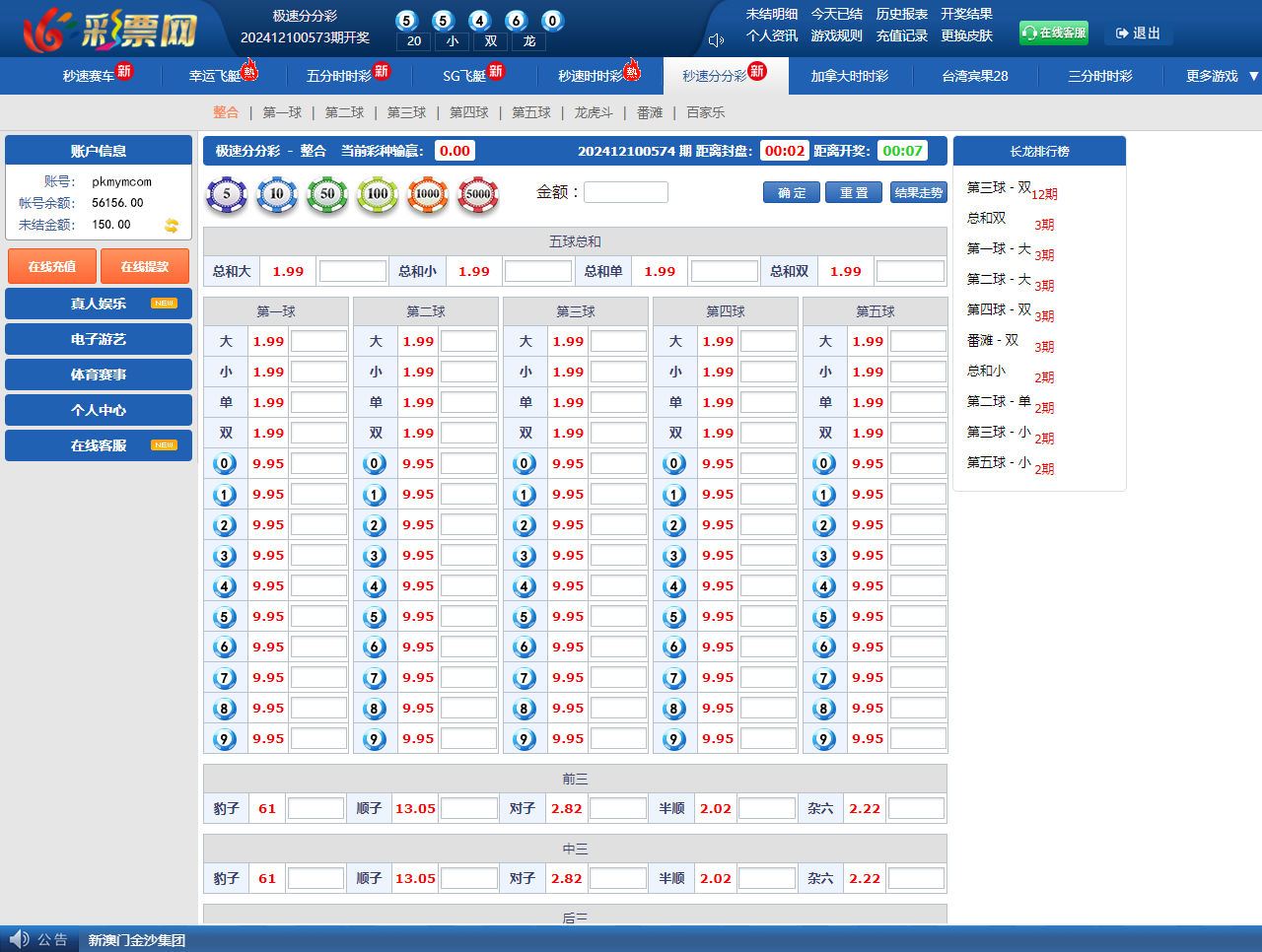Choose the 100 betting chip
This screenshot has width=1262, height=952.
tap(378, 194)
